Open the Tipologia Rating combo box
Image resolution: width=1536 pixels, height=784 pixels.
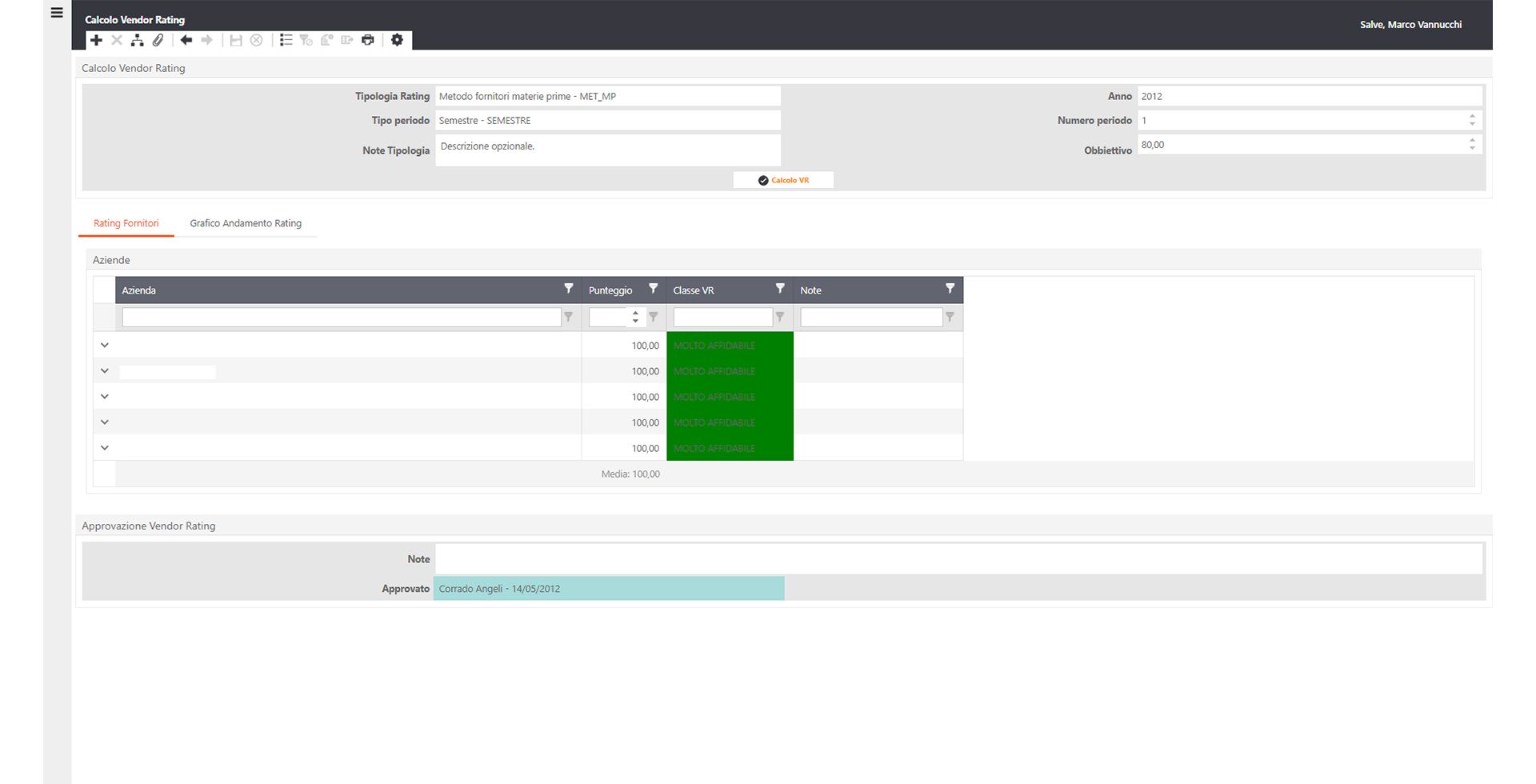click(608, 96)
